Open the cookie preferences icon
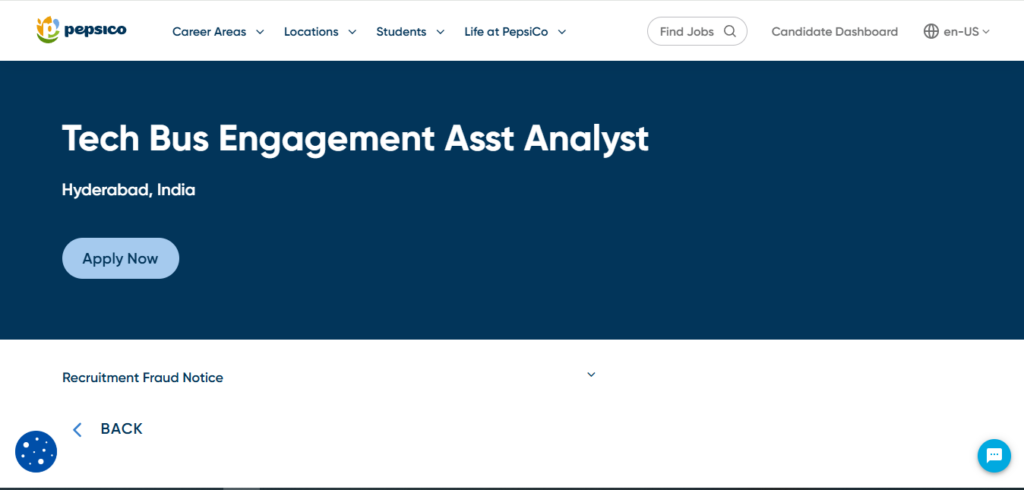 [36, 451]
